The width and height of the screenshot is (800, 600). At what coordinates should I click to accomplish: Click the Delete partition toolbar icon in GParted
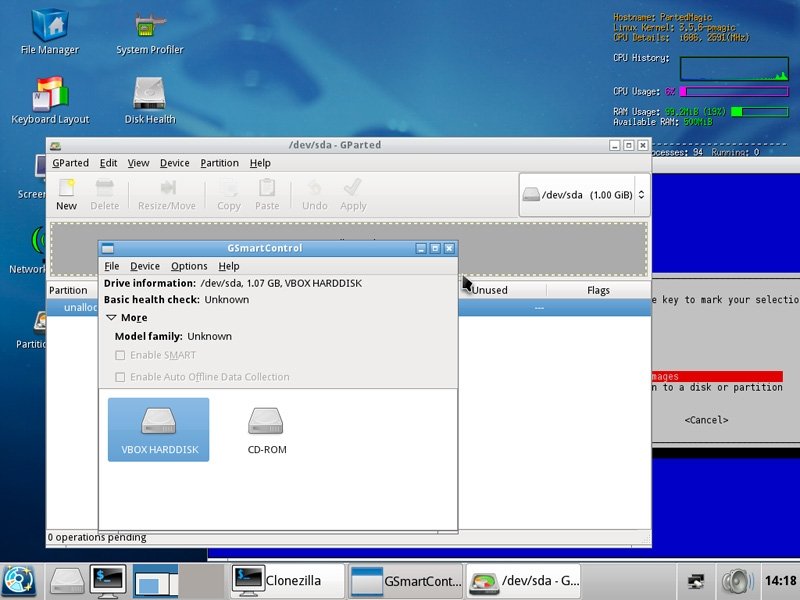point(105,195)
